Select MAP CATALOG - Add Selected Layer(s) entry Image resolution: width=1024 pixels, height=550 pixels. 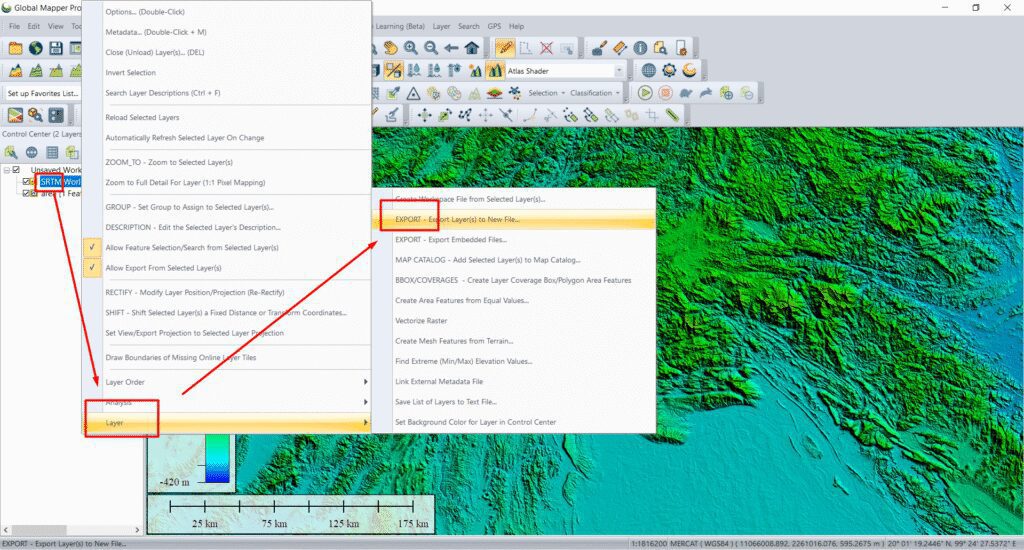click(x=513, y=260)
